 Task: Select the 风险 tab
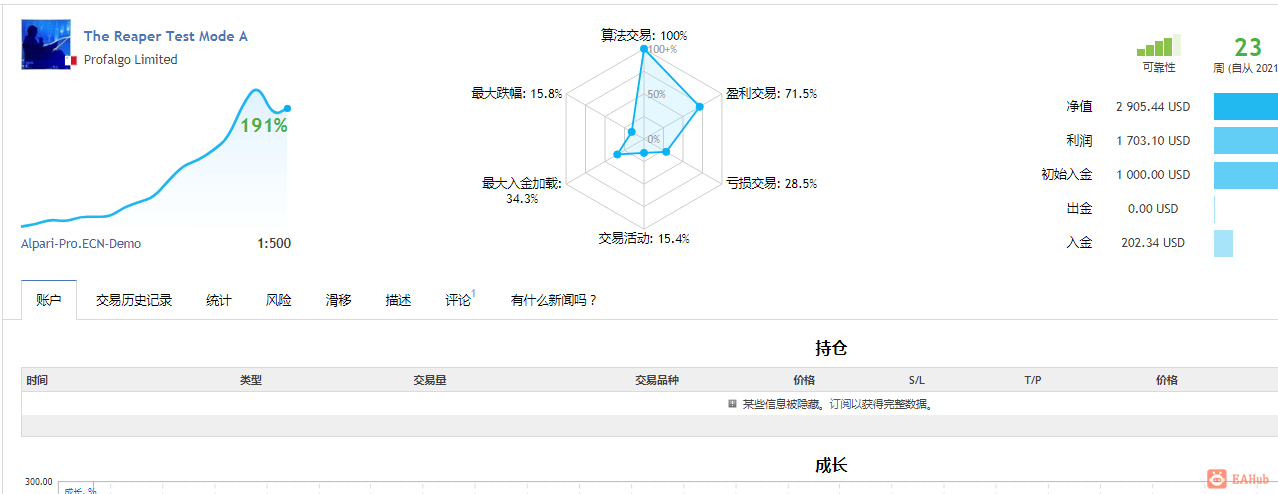[279, 300]
